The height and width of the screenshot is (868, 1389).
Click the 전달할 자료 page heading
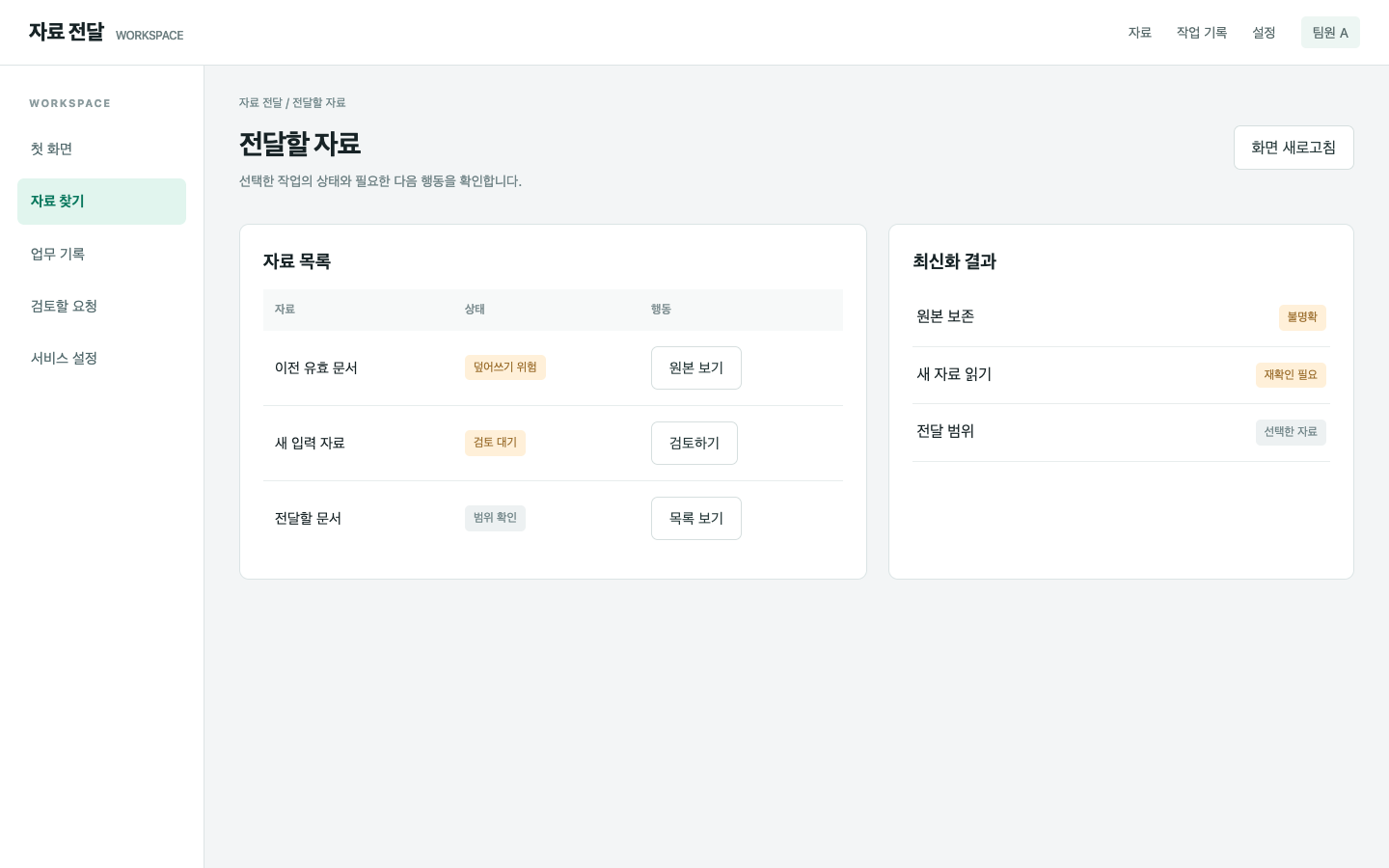(300, 144)
